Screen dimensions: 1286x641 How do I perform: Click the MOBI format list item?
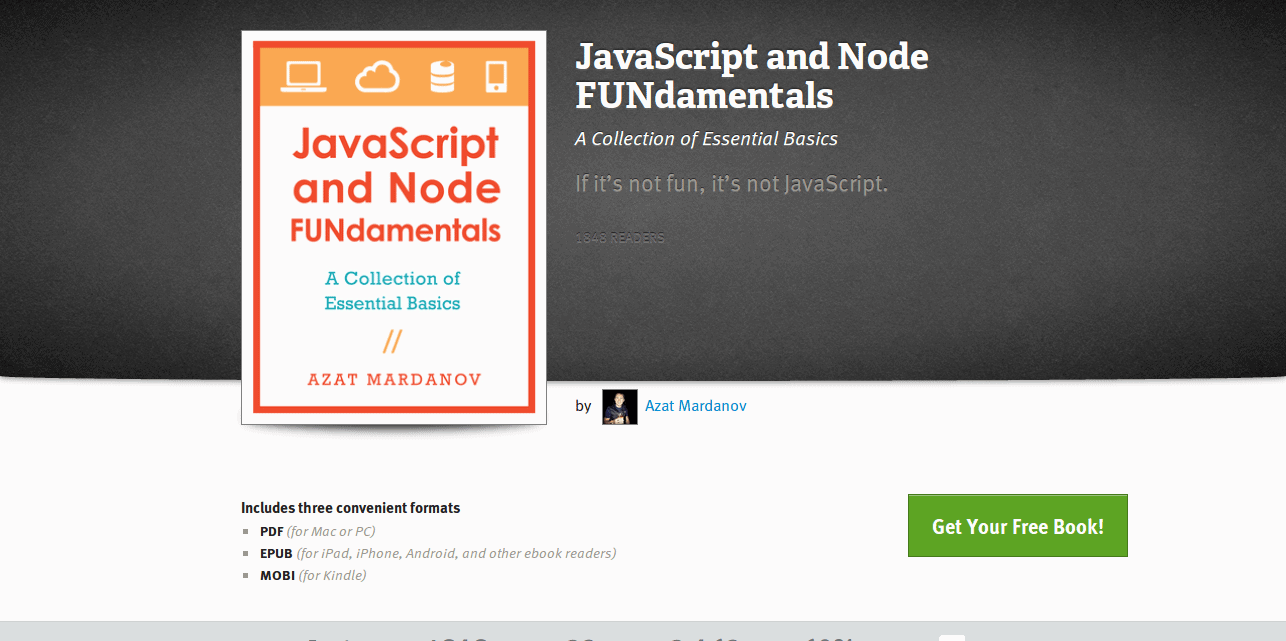coord(313,575)
